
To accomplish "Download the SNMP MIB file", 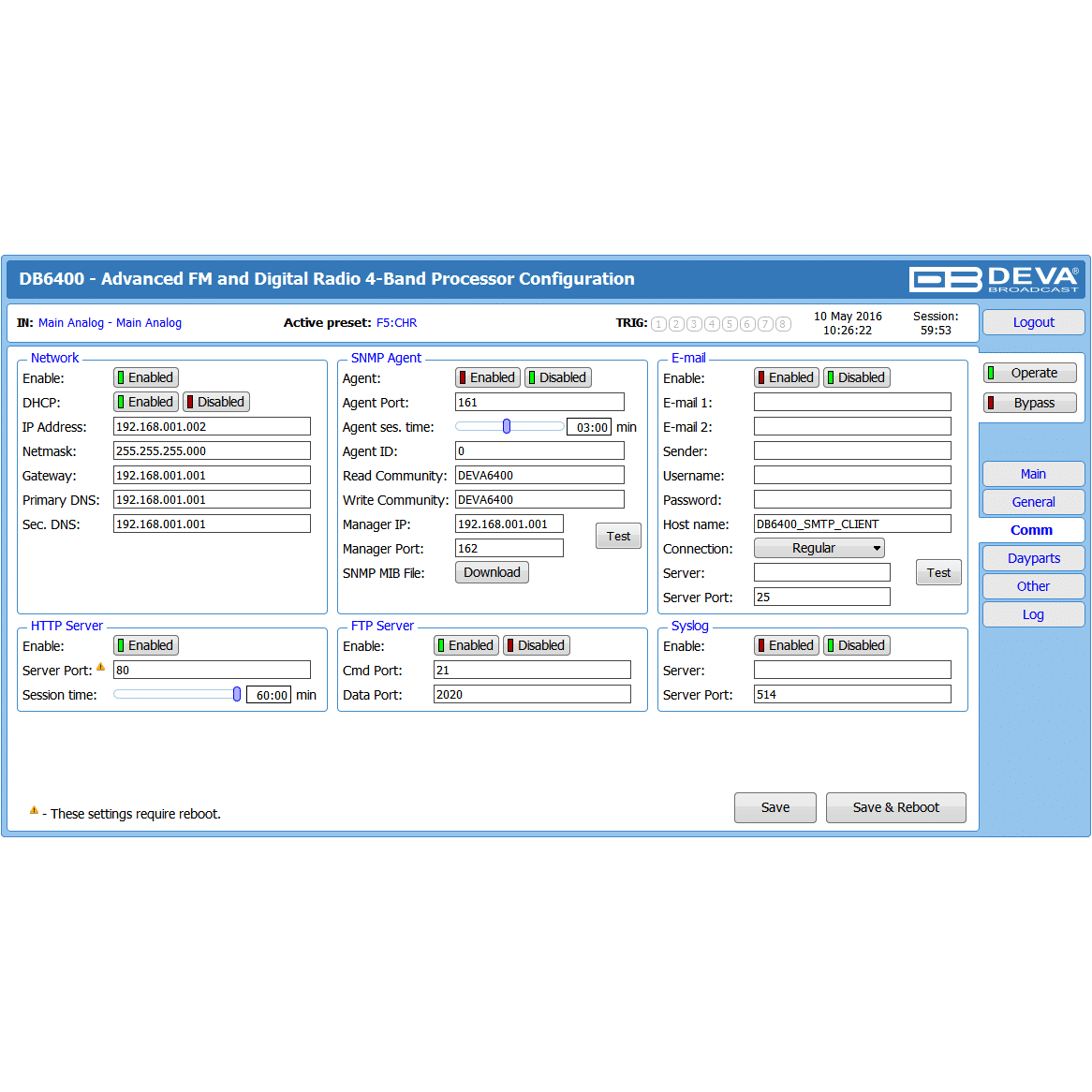I will pyautogui.click(x=492, y=572).
